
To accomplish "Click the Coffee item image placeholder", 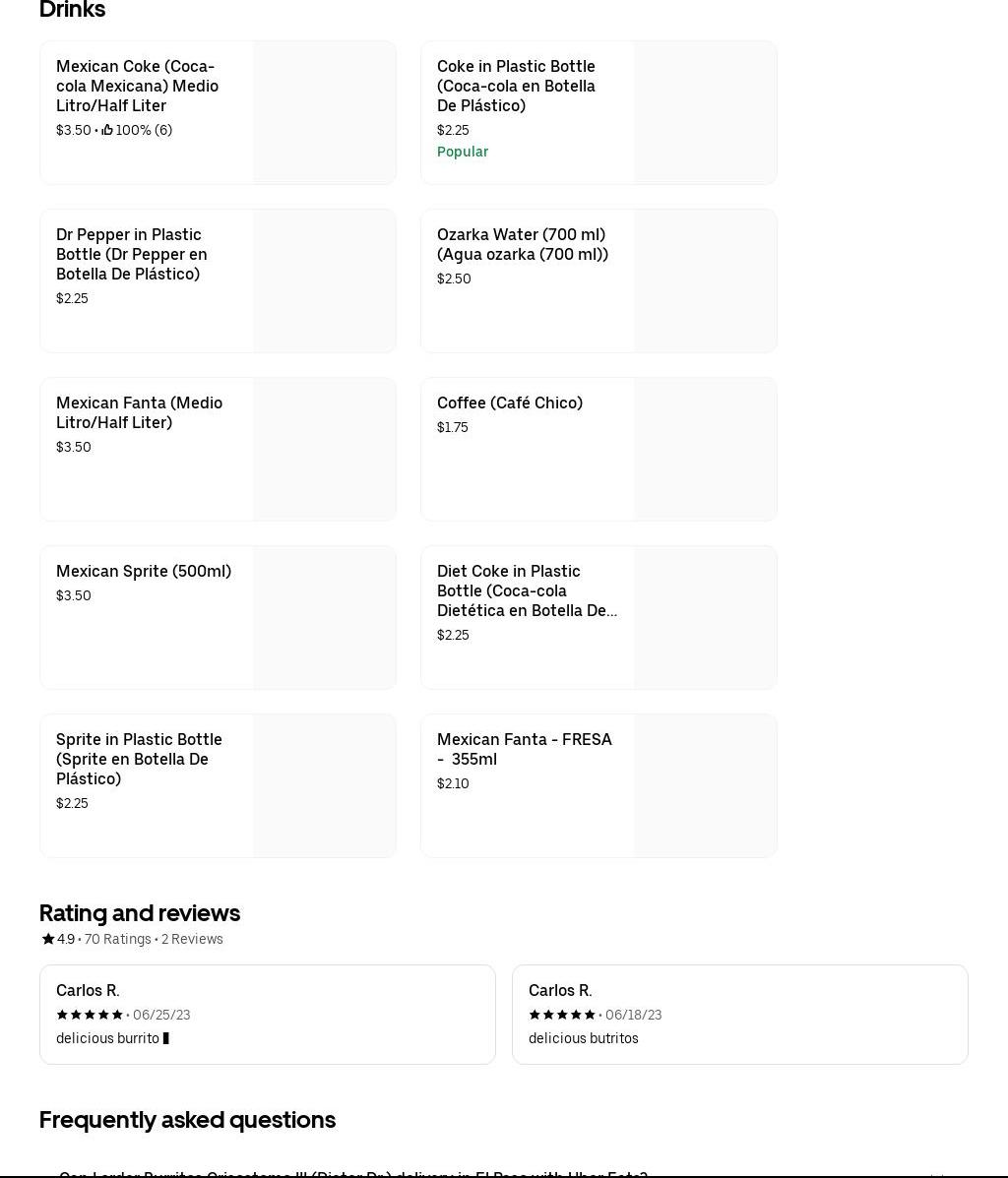I will pyautogui.click(x=706, y=450).
